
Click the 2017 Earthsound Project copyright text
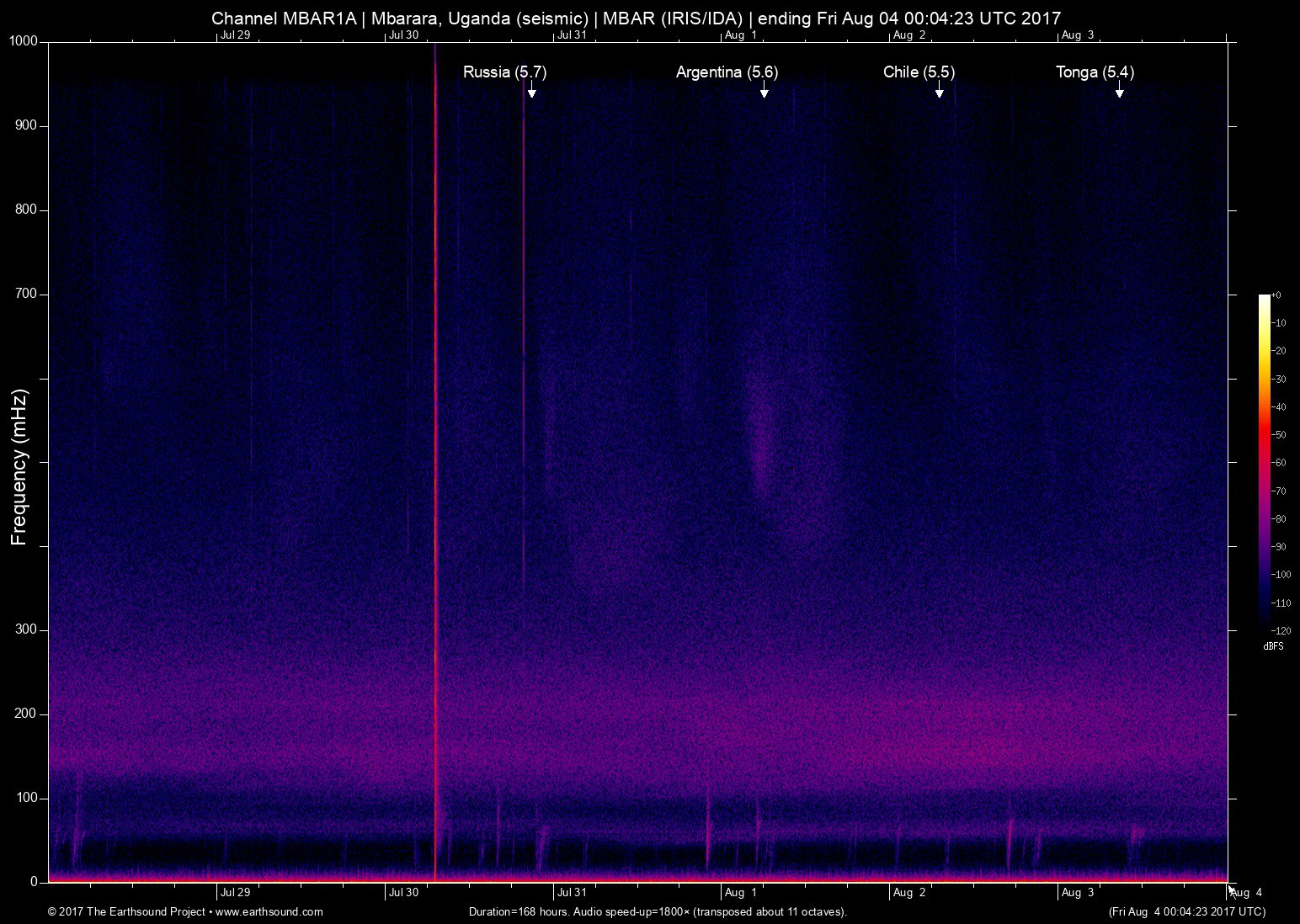click(127, 912)
